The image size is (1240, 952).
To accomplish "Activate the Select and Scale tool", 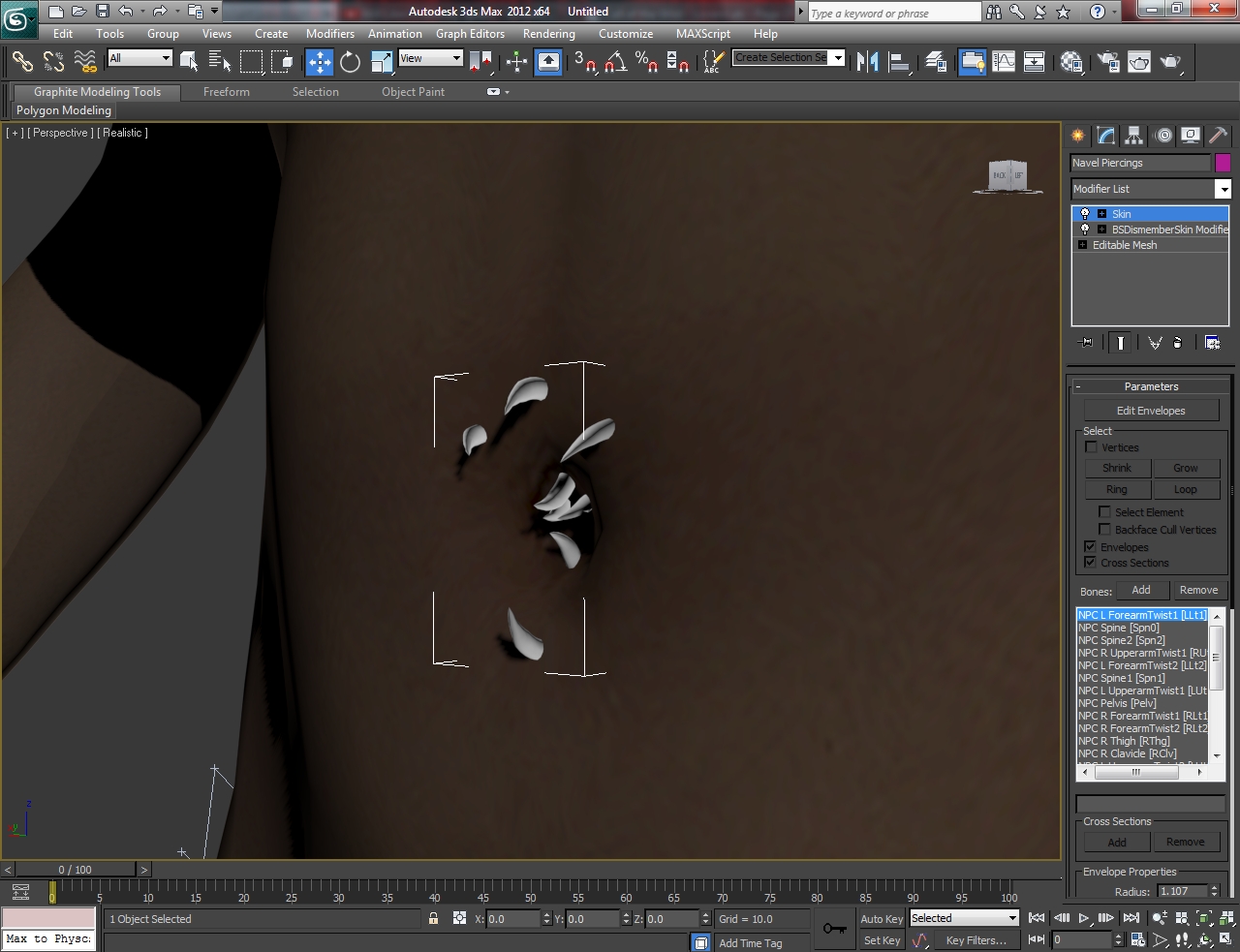I will (381, 62).
